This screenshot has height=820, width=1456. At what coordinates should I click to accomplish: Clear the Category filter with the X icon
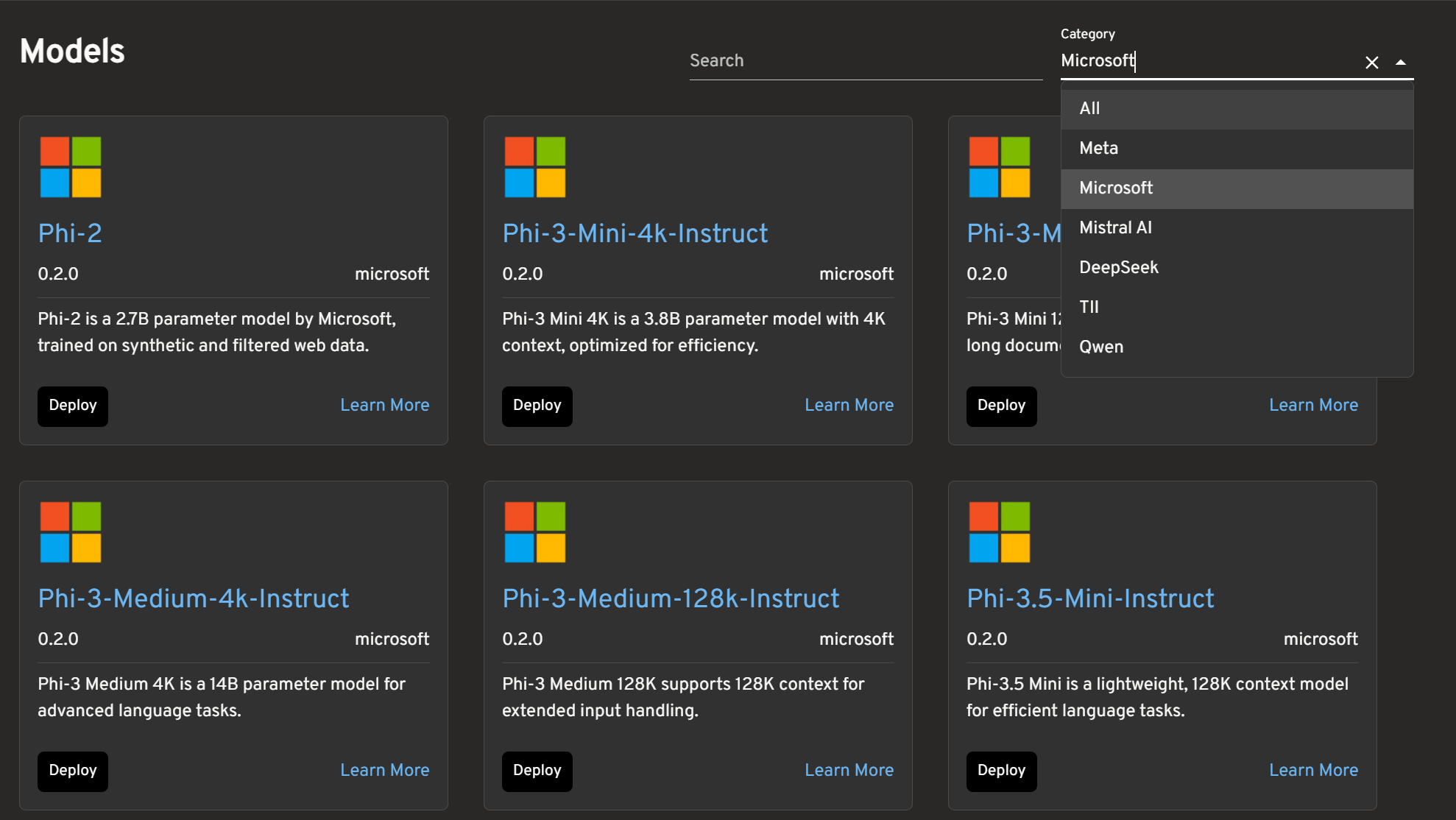1371,63
